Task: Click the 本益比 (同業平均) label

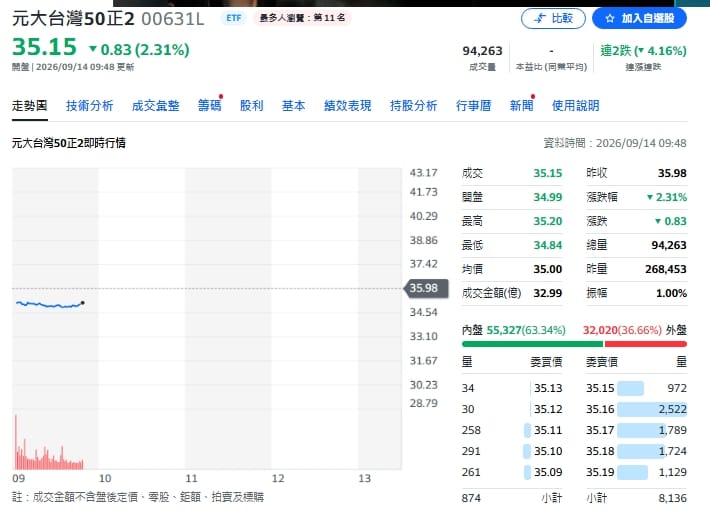Action: click(551, 67)
